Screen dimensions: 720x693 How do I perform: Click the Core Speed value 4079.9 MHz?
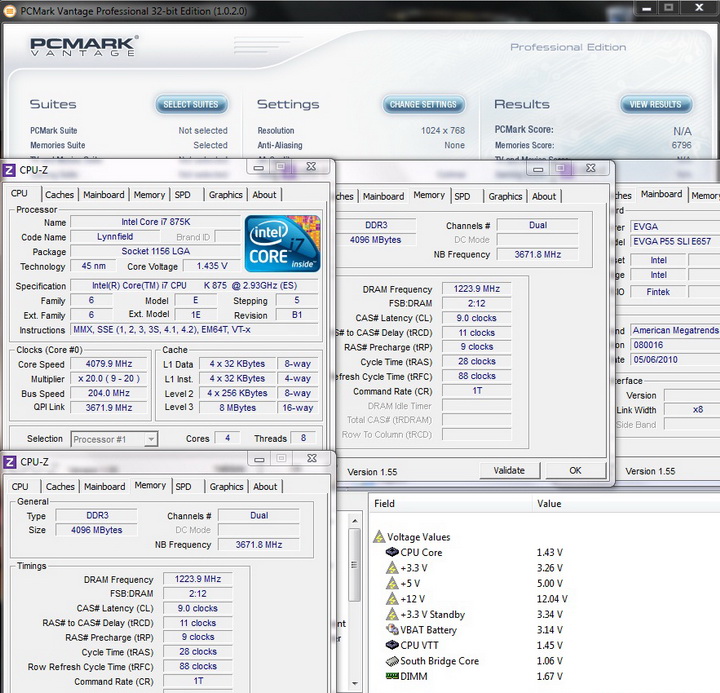(x=109, y=364)
